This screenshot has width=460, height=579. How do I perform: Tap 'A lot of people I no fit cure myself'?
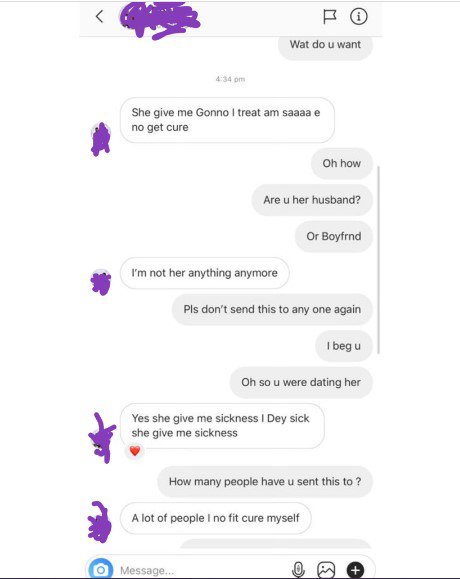pos(216,518)
